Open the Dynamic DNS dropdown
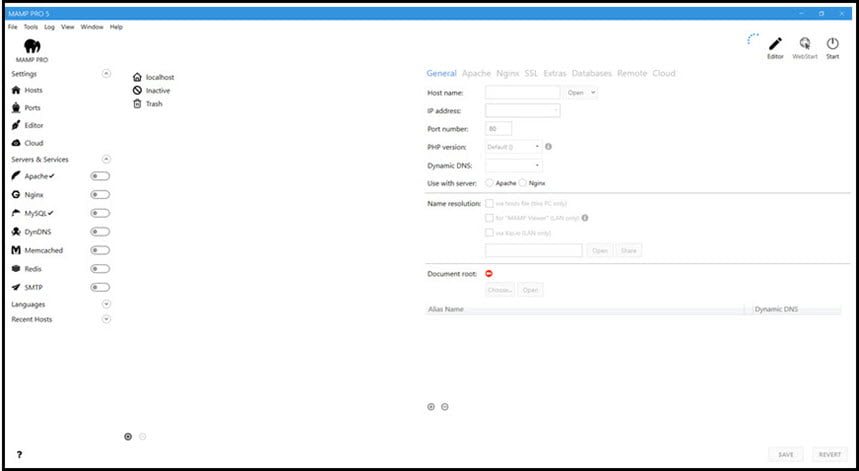This screenshot has height=471, width=859. coord(513,165)
